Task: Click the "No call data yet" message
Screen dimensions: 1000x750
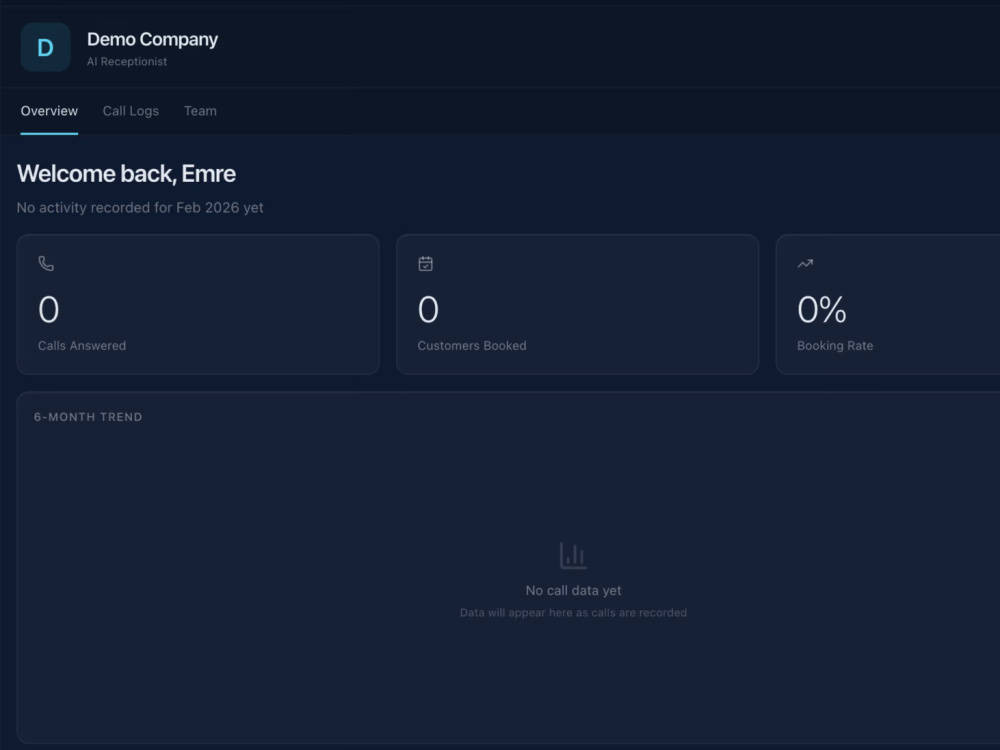Action: tap(573, 591)
